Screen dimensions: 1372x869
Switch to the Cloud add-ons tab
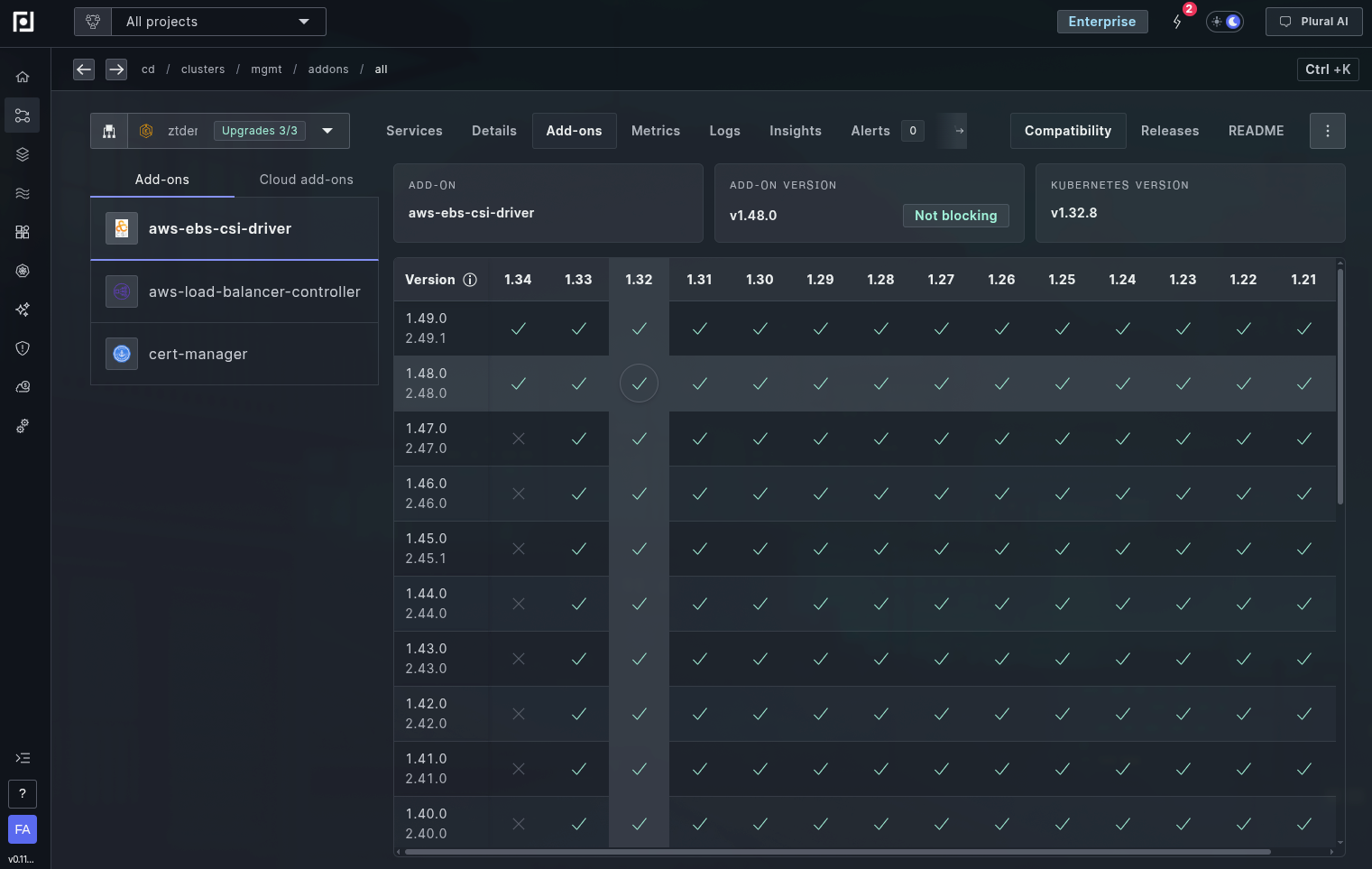[x=306, y=180]
